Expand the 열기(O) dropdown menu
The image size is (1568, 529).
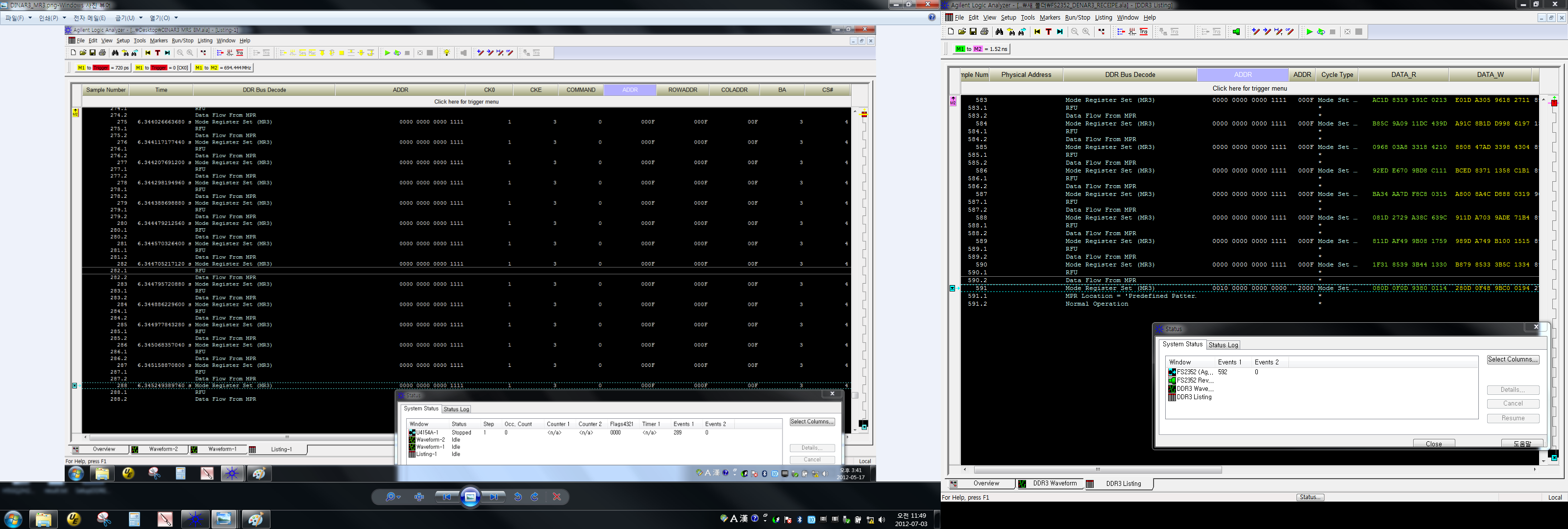click(163, 18)
